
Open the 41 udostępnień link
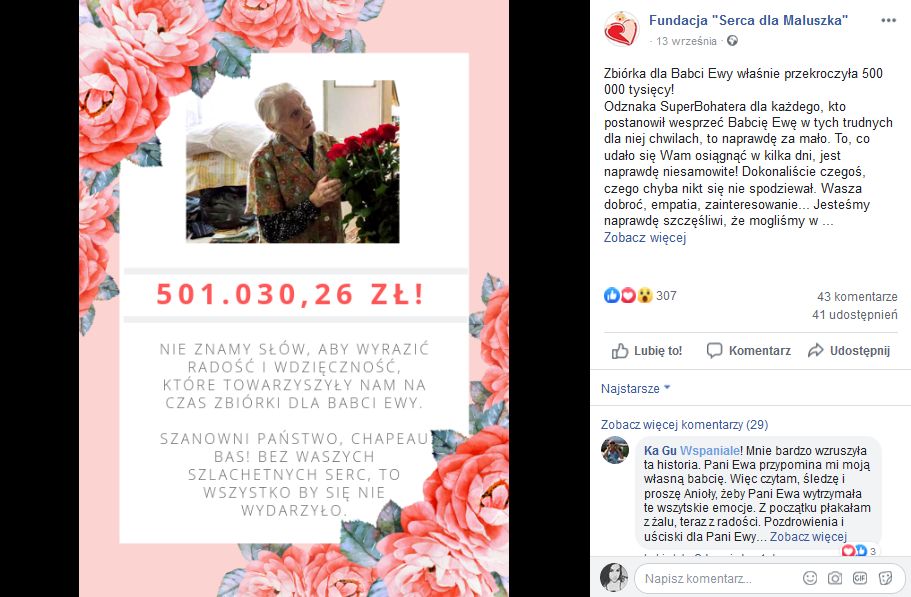pos(855,314)
